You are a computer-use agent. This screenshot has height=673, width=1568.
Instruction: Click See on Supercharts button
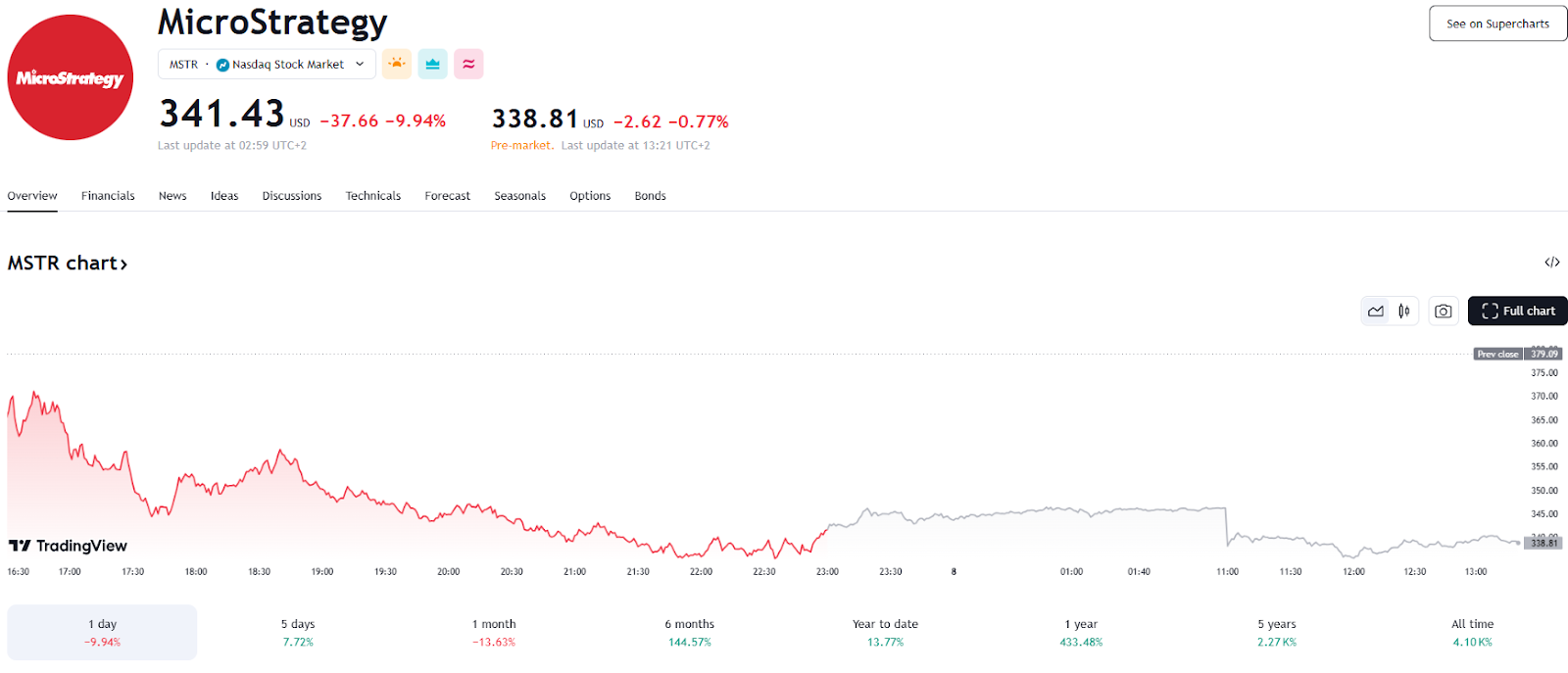coord(1497,24)
